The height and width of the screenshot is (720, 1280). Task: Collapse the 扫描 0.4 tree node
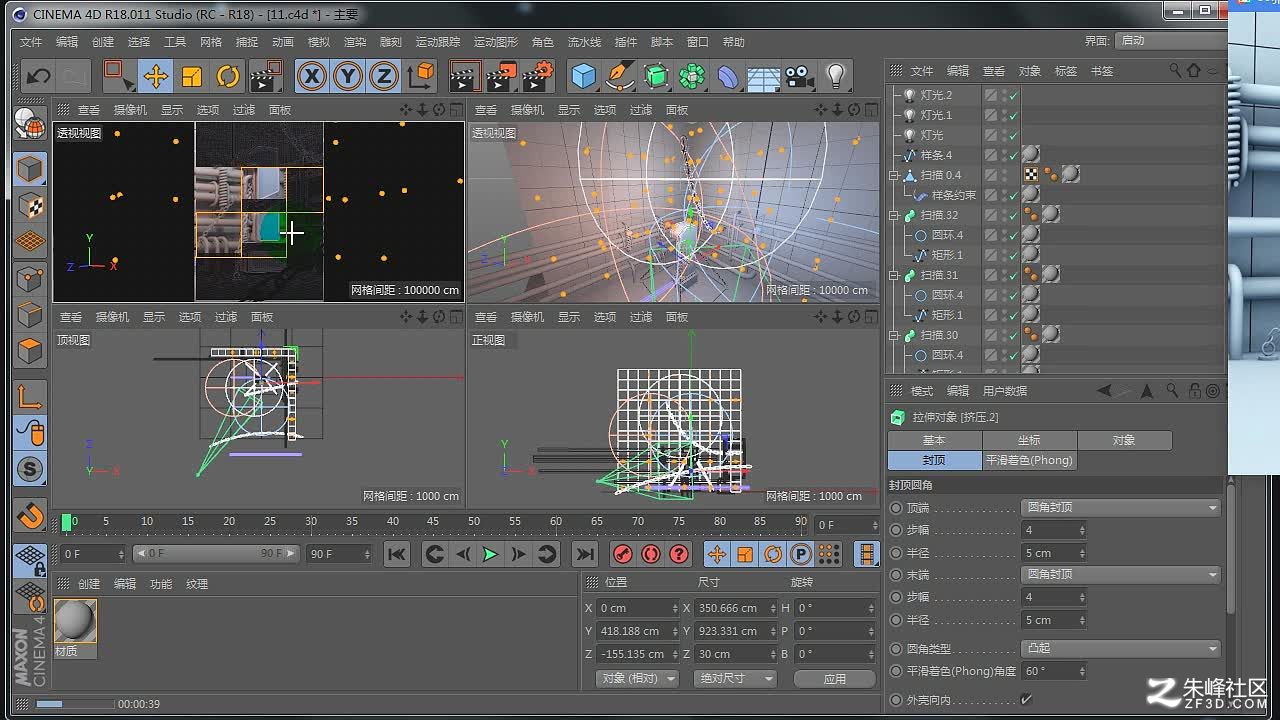click(x=895, y=175)
